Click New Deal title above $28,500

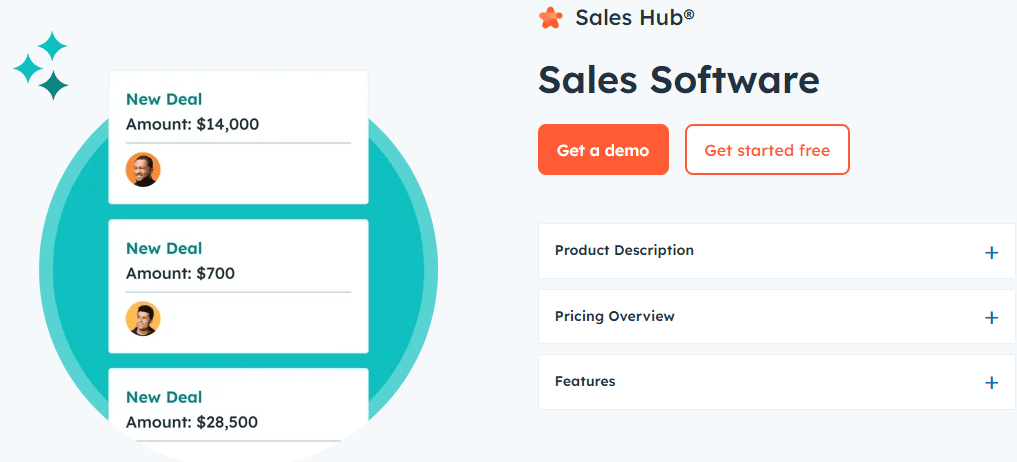(164, 397)
